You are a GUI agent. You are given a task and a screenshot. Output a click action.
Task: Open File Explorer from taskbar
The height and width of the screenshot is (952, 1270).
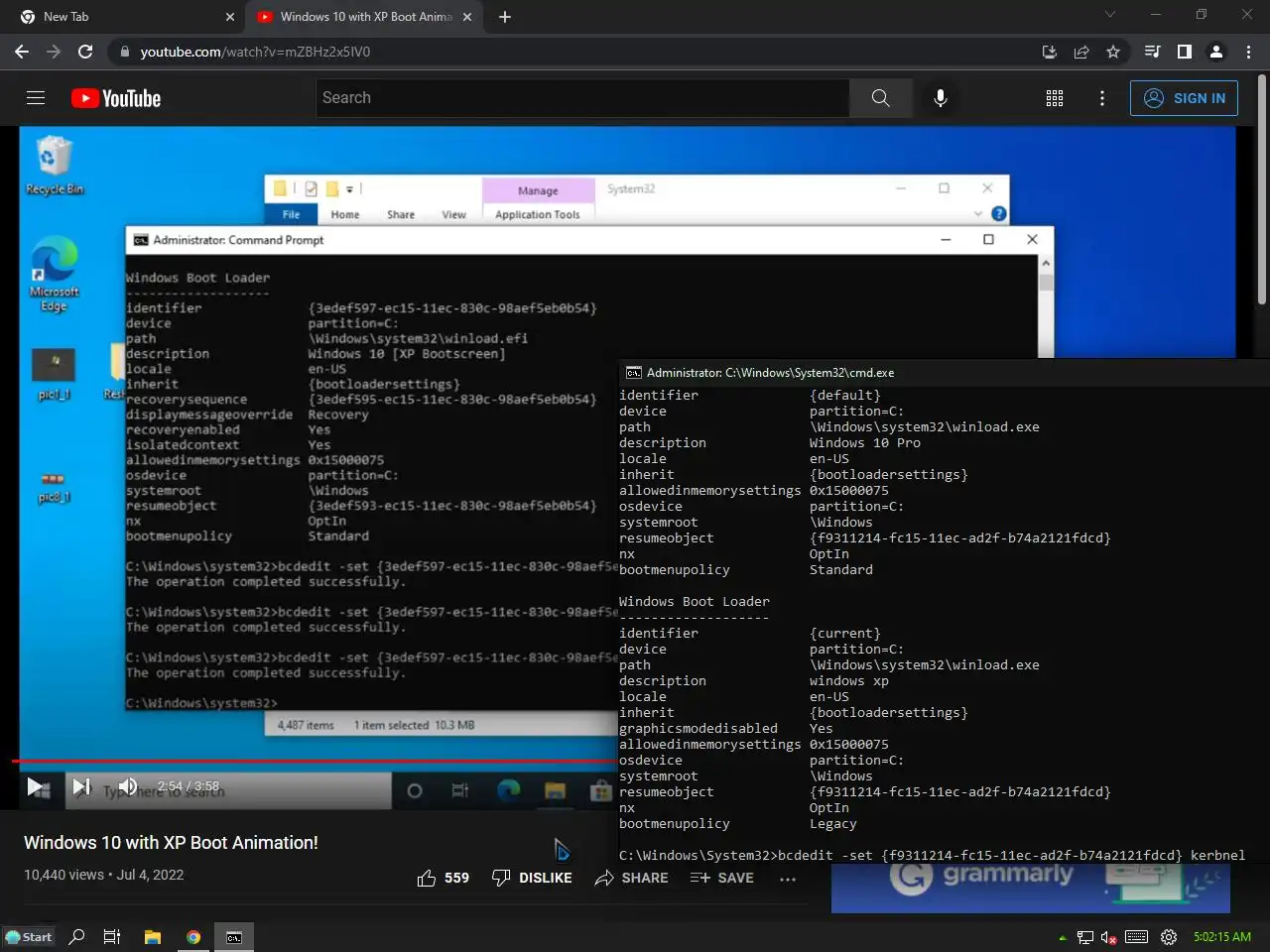point(153,937)
